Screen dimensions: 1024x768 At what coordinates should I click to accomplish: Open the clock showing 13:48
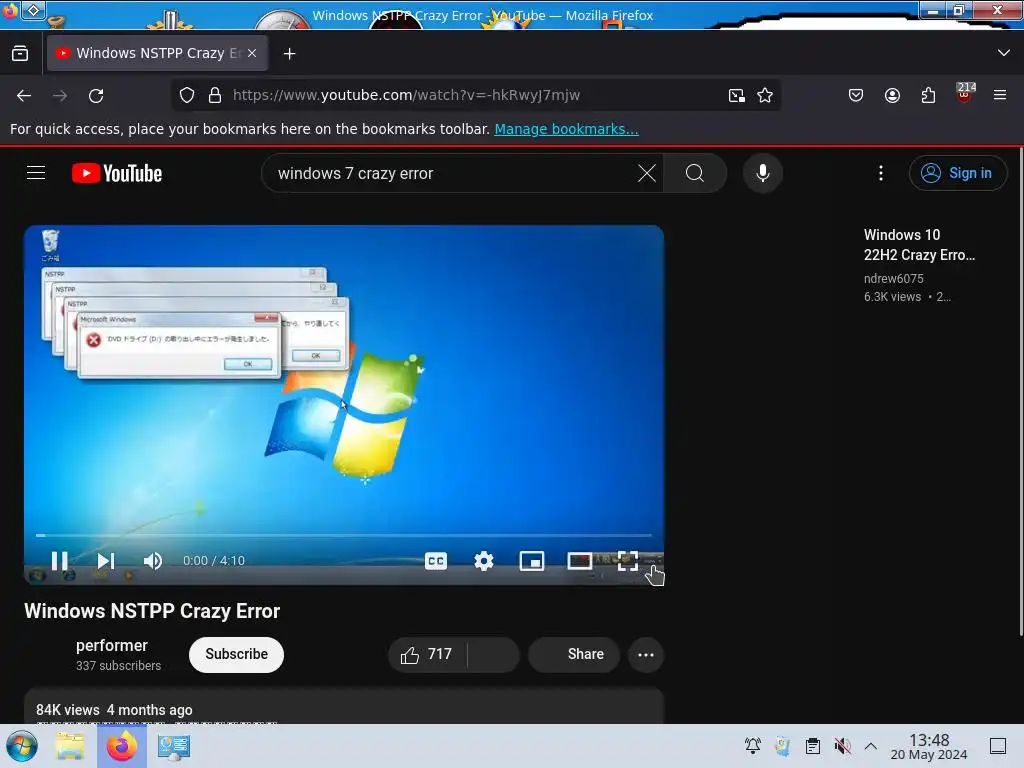point(929,746)
